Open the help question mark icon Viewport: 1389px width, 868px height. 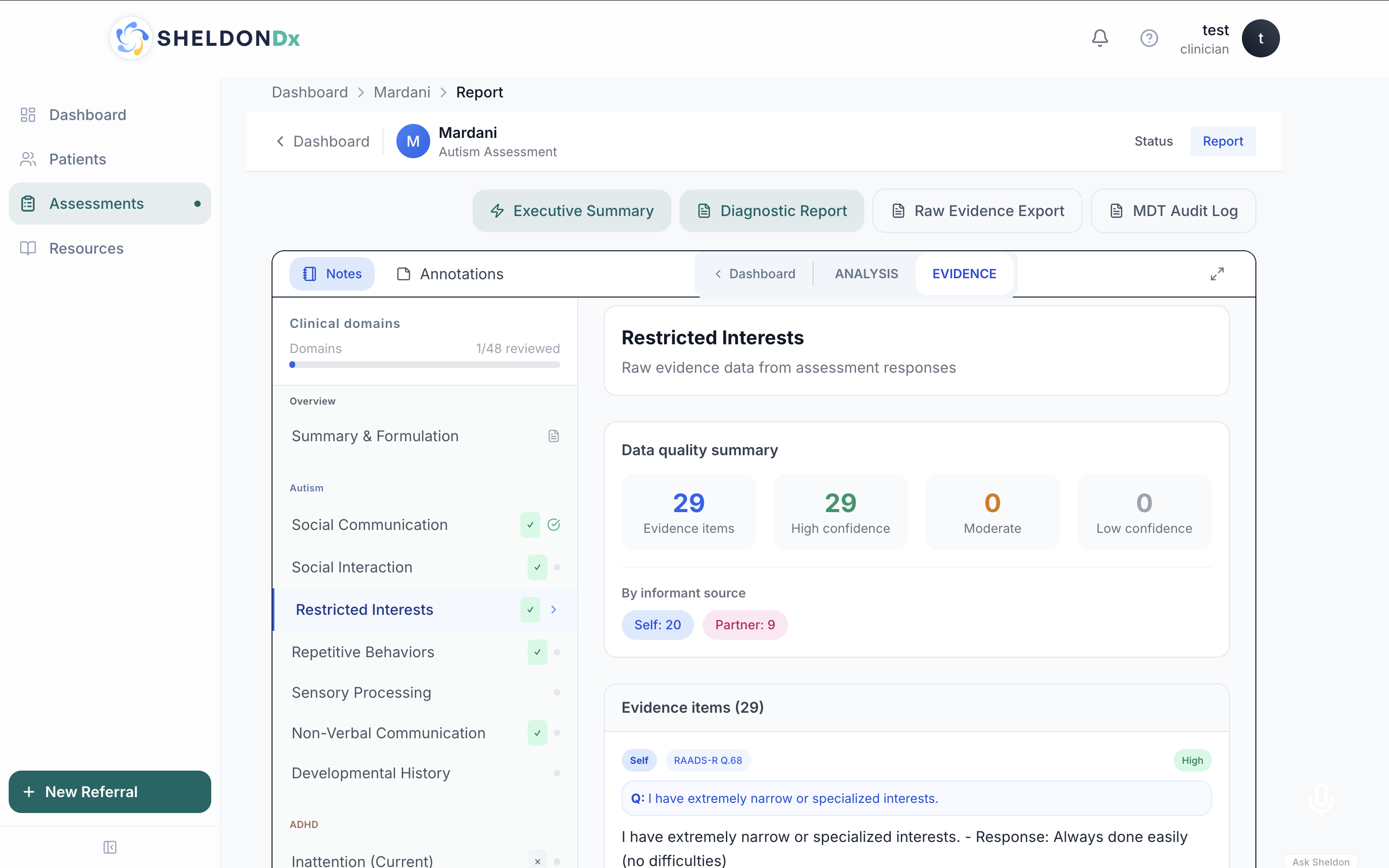[1148, 38]
